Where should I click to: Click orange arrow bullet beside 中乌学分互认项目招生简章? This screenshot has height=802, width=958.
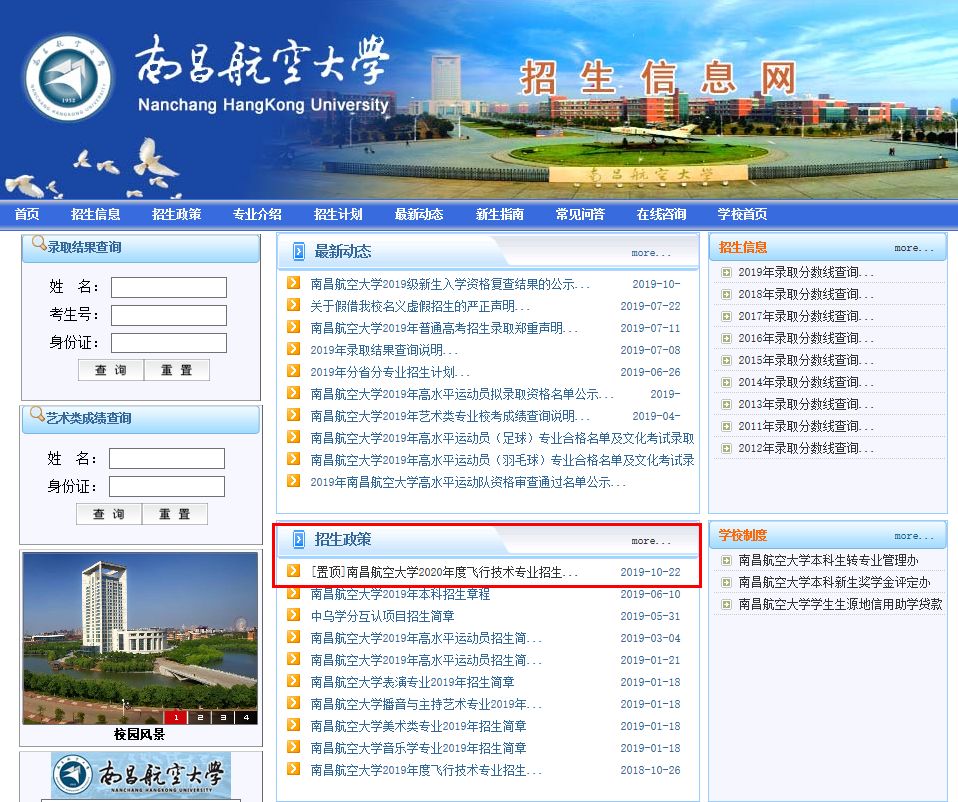pyautogui.click(x=294, y=615)
